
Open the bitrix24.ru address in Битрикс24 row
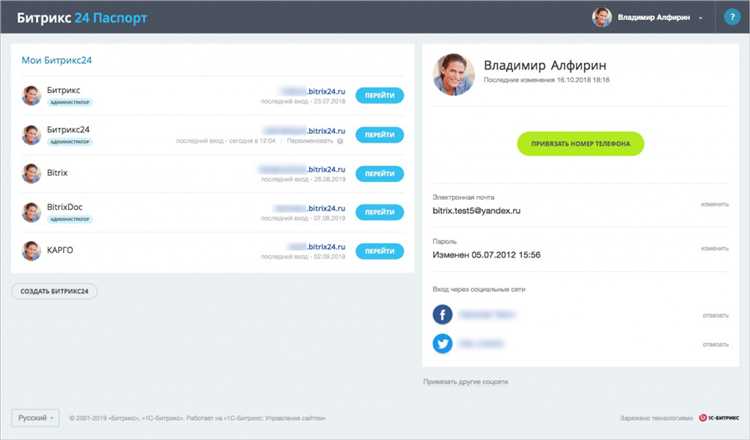(x=304, y=131)
